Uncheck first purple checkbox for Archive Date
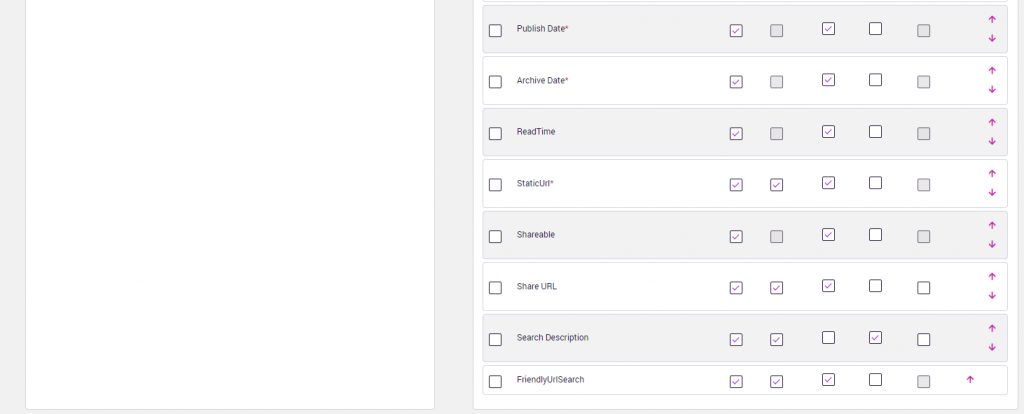1024x414 pixels. (736, 82)
